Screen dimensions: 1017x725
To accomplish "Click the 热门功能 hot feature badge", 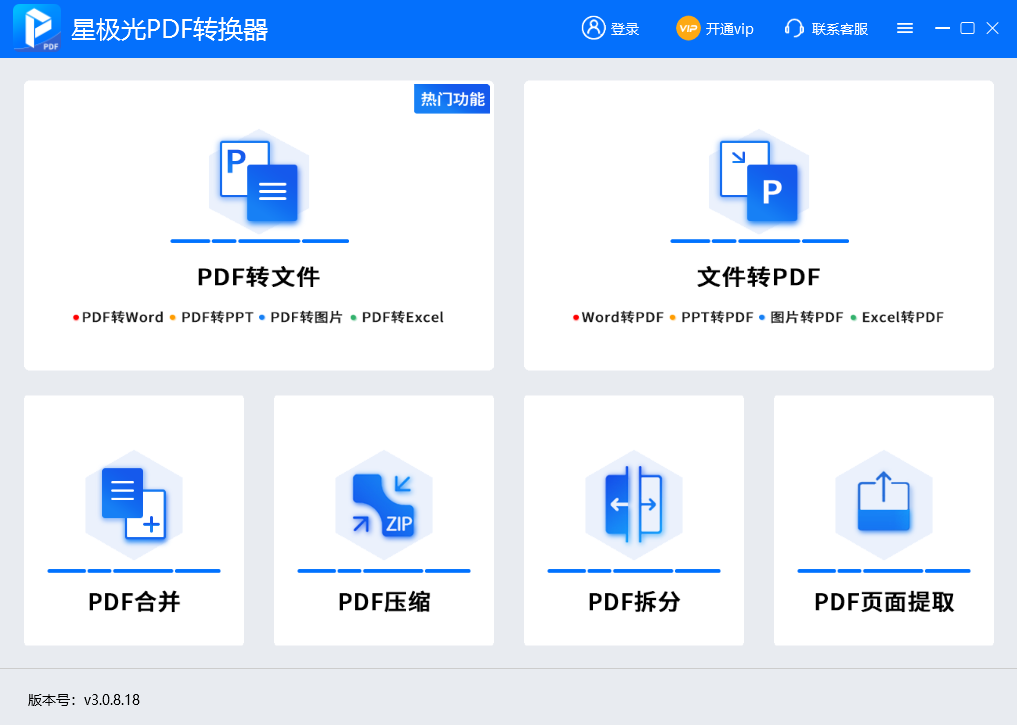I will [x=451, y=99].
